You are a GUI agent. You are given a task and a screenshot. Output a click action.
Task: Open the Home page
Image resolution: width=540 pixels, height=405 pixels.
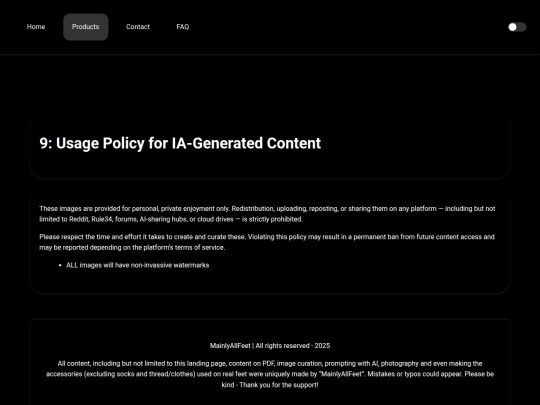pyautogui.click(x=36, y=27)
